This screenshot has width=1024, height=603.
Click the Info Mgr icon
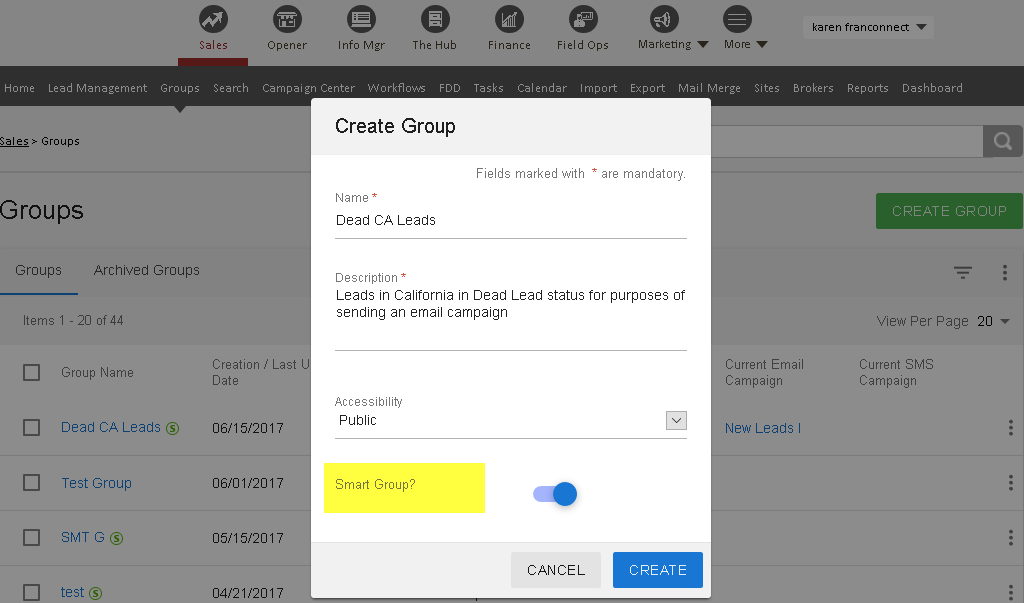point(361,20)
